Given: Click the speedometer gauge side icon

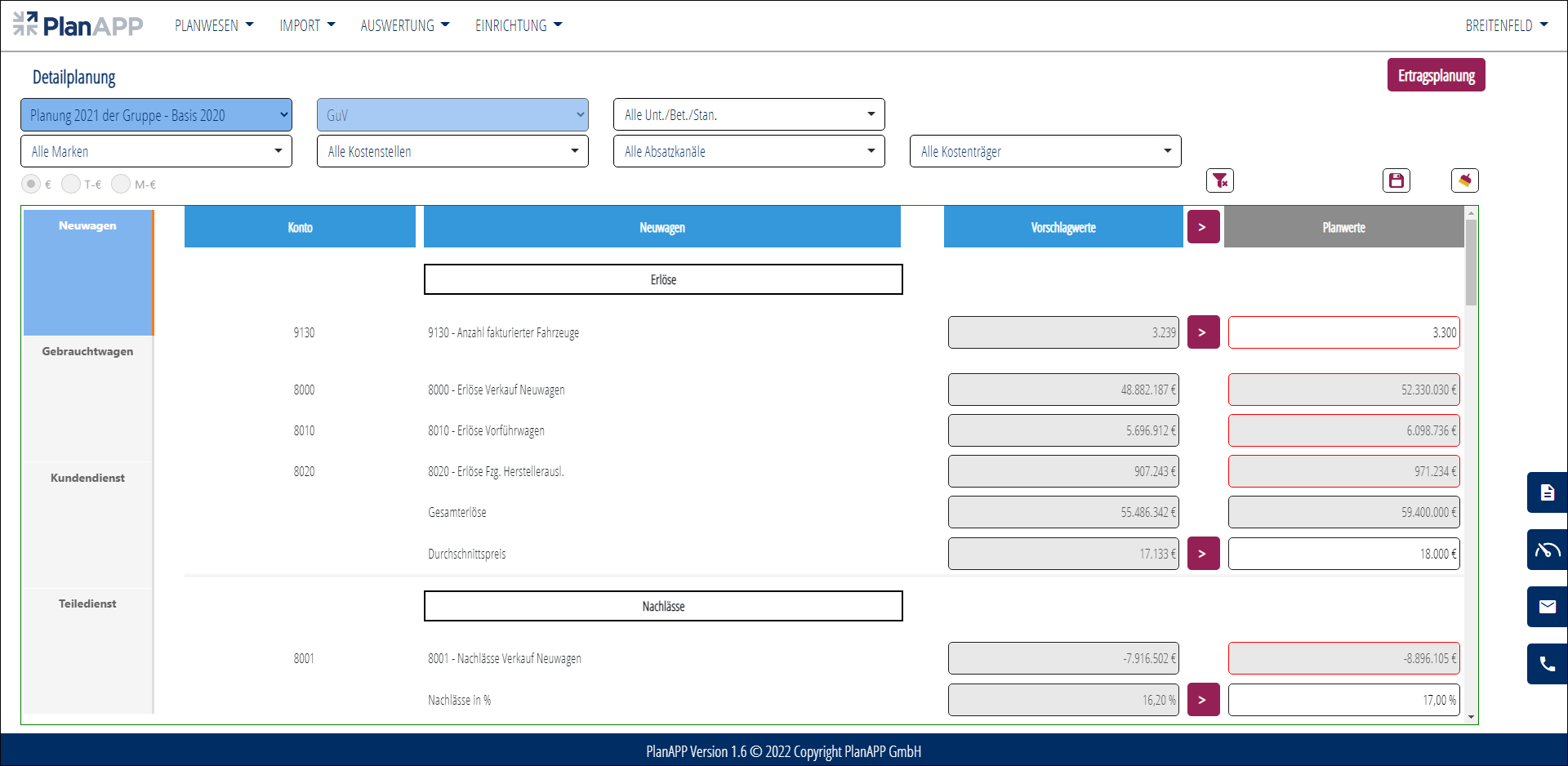Looking at the screenshot, I should click(1547, 550).
